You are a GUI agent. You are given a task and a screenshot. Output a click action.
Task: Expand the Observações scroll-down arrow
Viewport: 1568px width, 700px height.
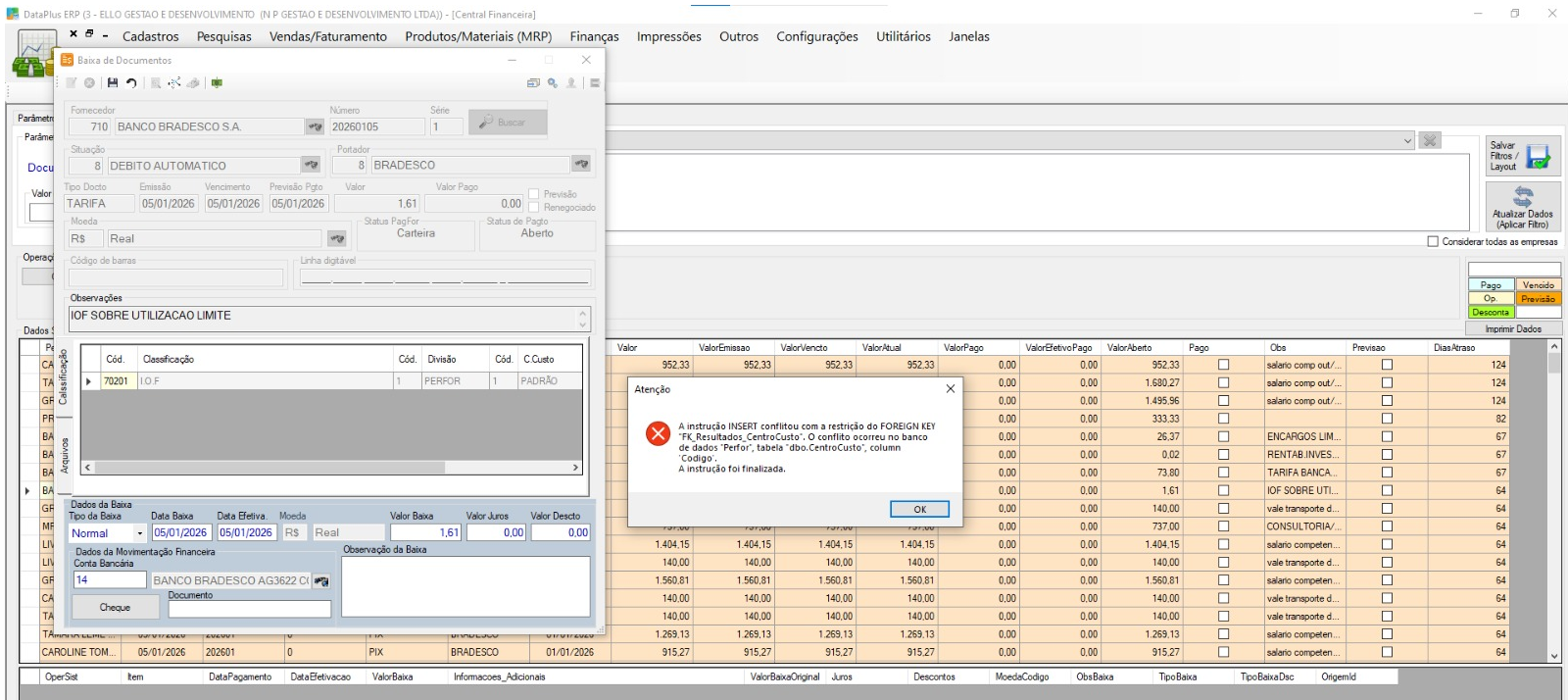click(x=583, y=325)
